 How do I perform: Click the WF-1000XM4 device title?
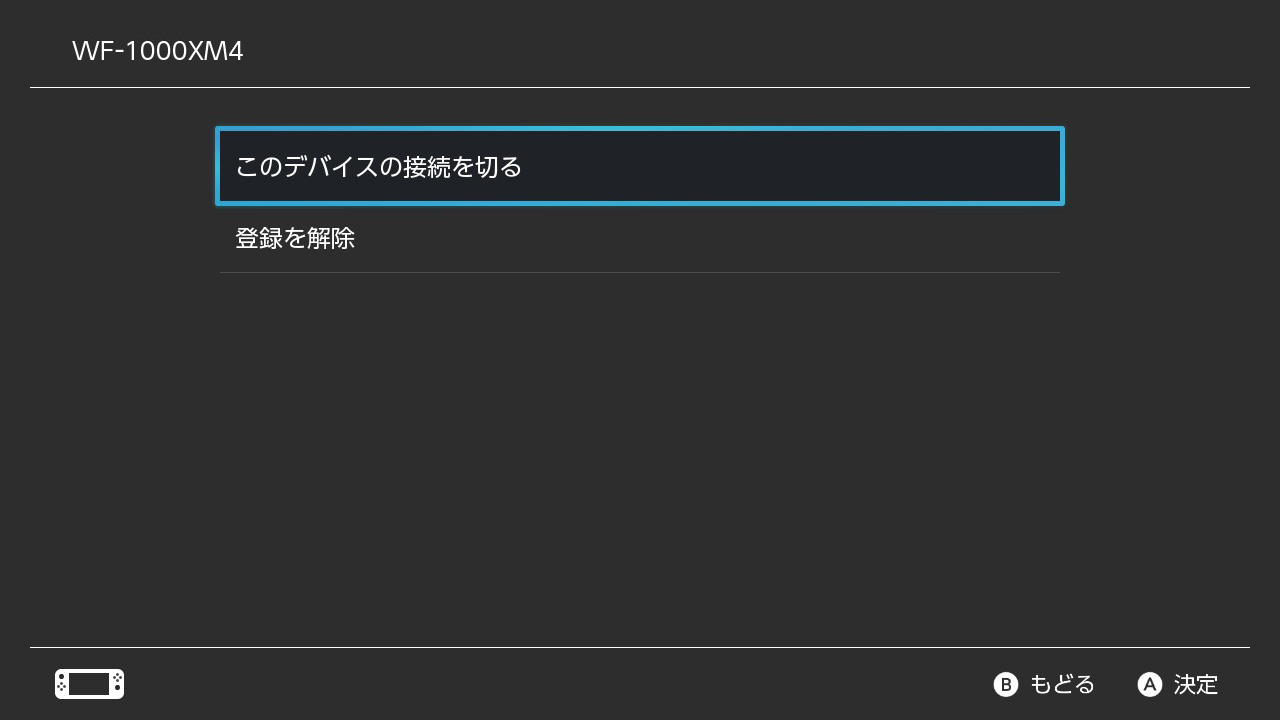tap(158, 51)
